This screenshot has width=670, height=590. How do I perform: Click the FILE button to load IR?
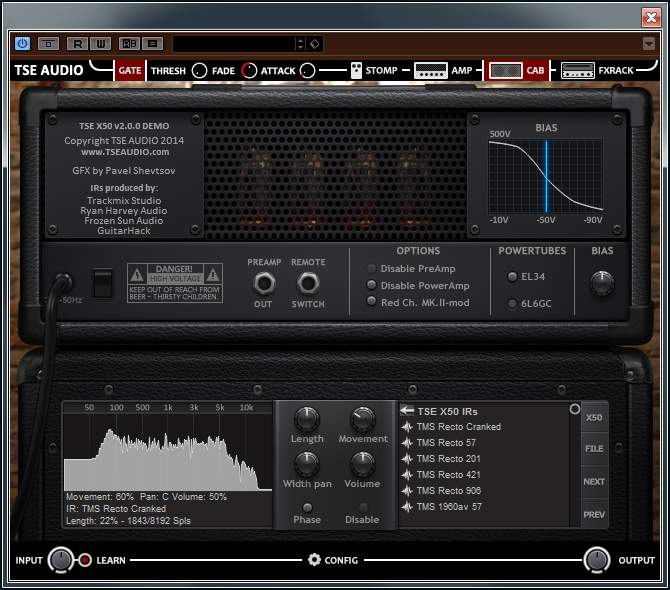[594, 449]
